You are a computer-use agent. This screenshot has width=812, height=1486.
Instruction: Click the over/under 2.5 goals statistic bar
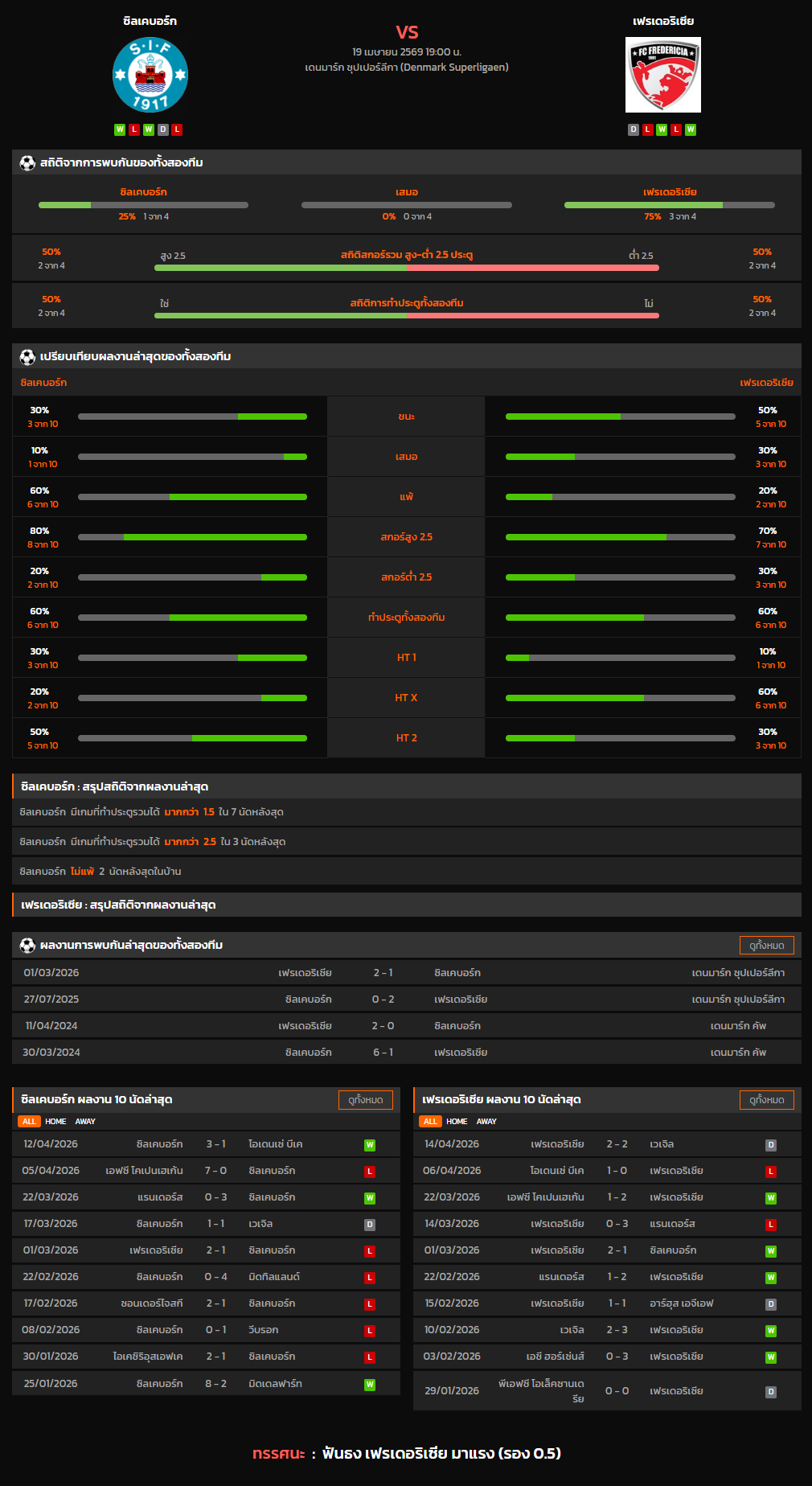coord(406,268)
